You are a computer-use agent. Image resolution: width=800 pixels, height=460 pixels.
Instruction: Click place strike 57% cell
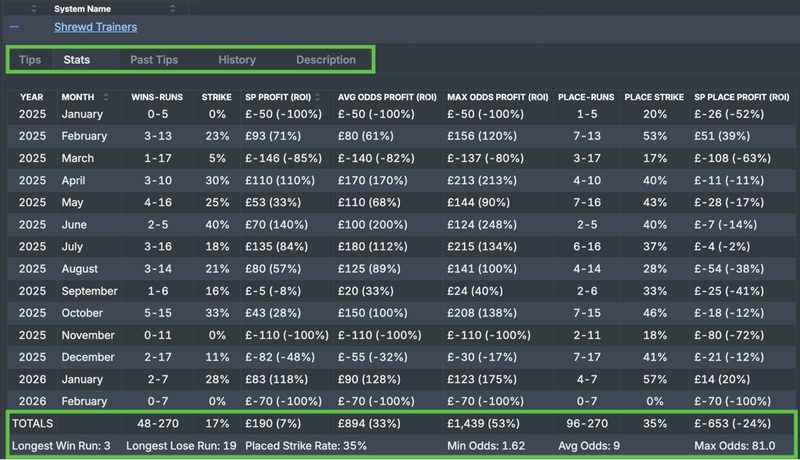click(x=655, y=379)
